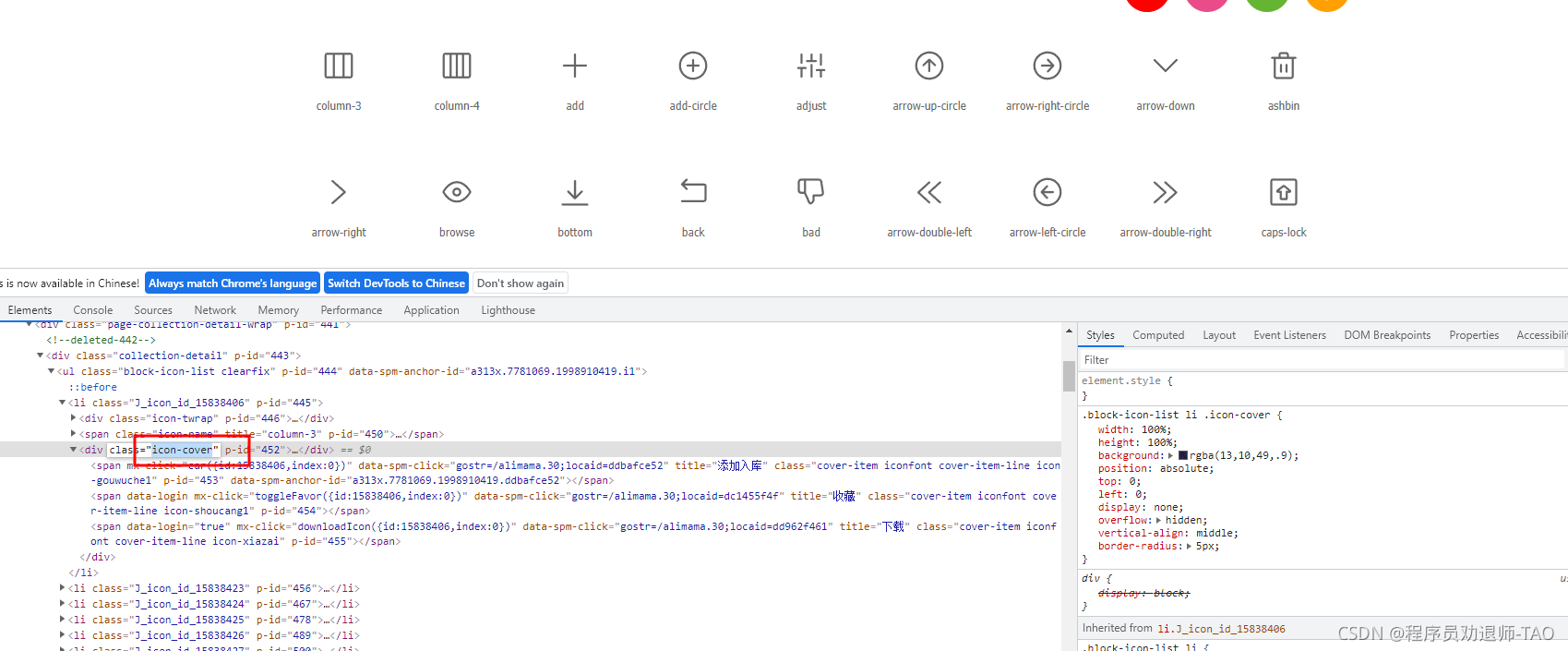Viewport: 1568px width, 651px height.
Task: Click the position: absolute declaration
Action: pos(1155,468)
